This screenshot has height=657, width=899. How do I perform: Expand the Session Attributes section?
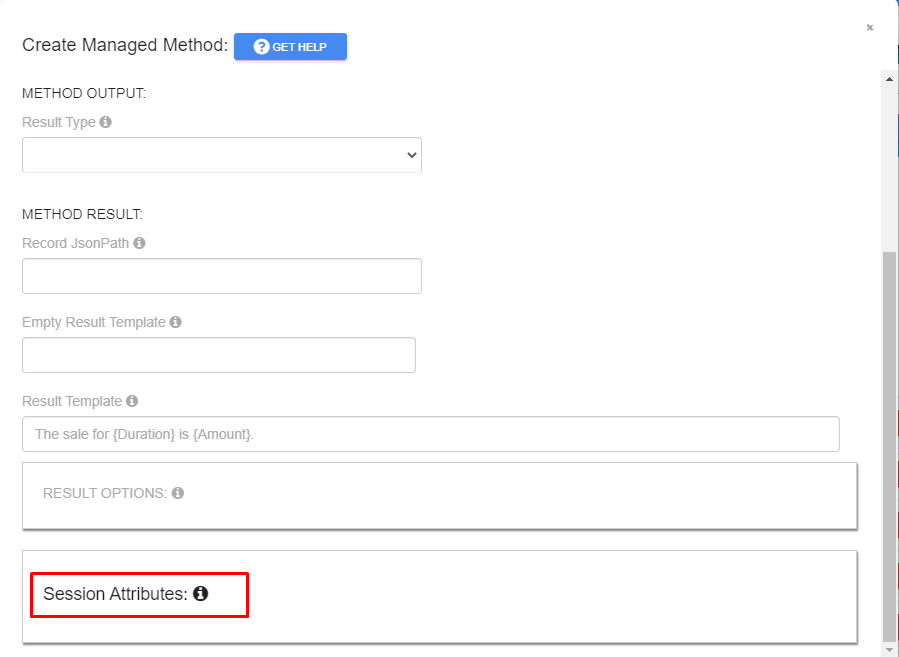tap(115, 594)
